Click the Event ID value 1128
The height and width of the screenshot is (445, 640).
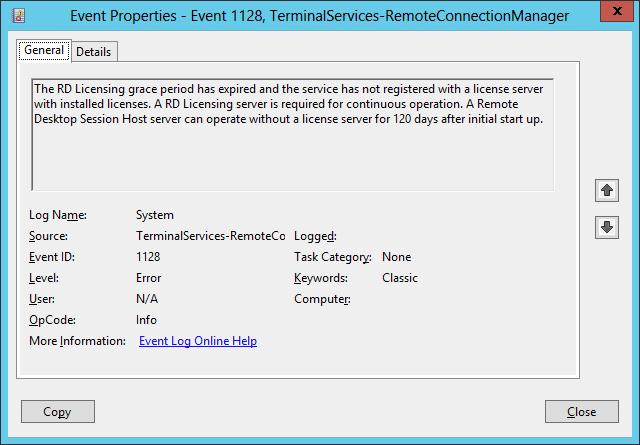148,257
